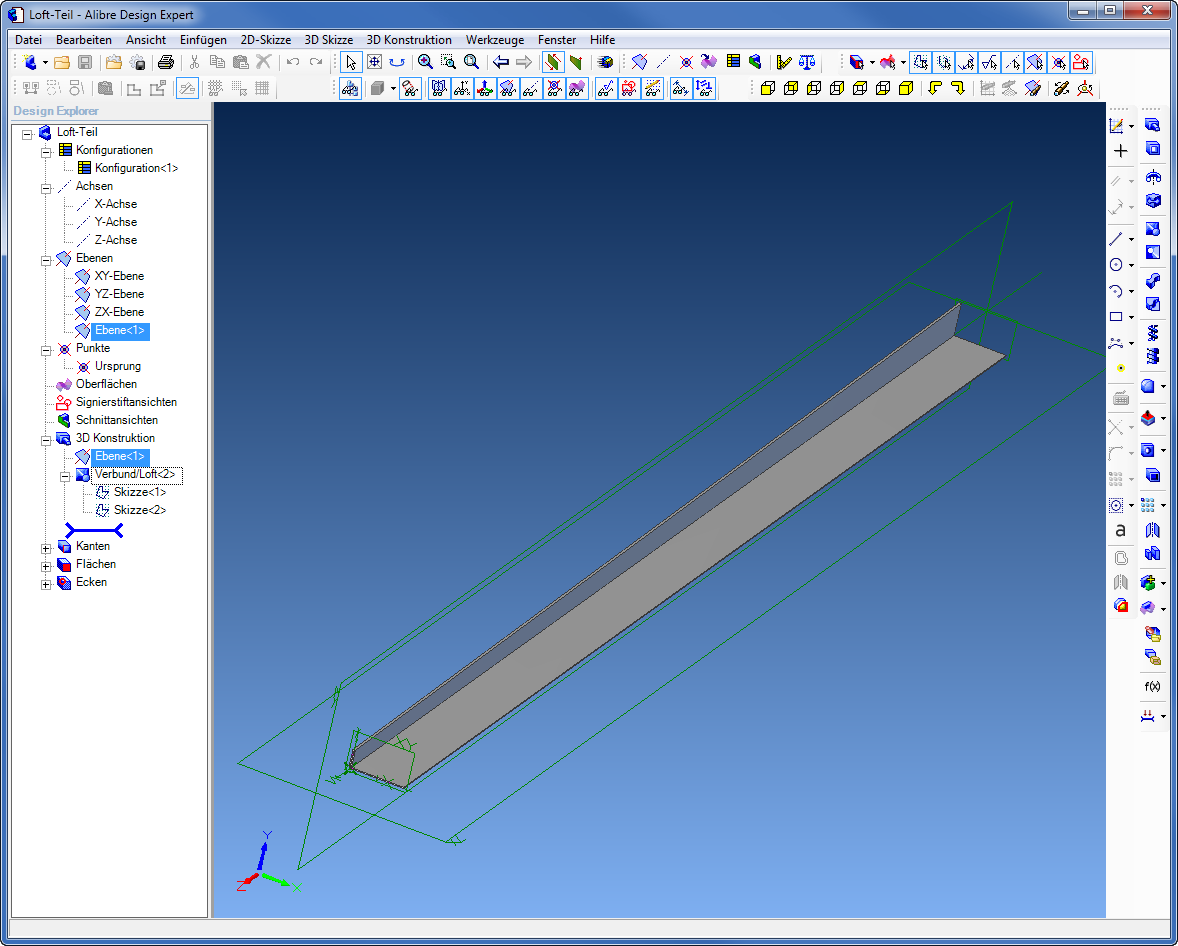This screenshot has height=946, width=1178.
Task: Click the last yellow cube view icon
Action: point(906,89)
